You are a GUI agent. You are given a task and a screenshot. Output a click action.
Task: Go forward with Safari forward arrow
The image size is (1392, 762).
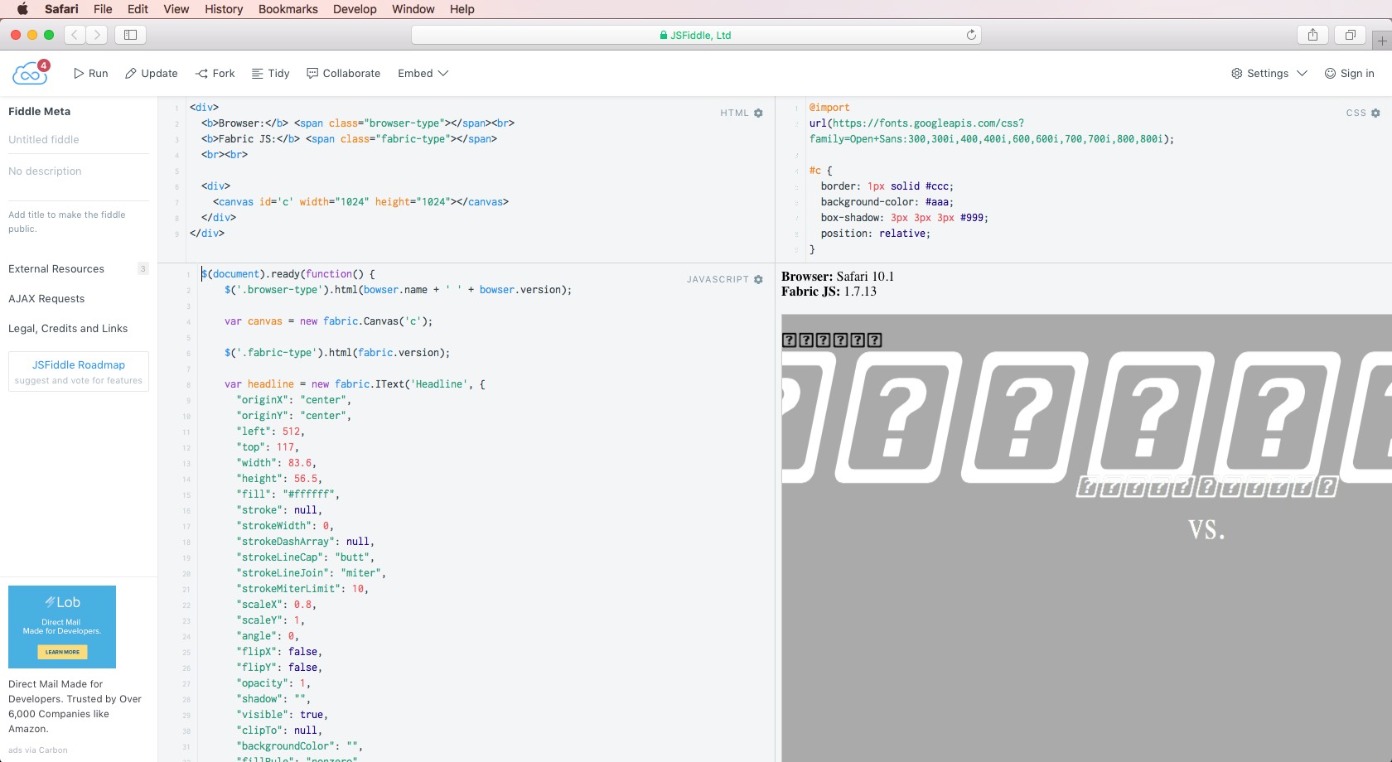pos(97,35)
